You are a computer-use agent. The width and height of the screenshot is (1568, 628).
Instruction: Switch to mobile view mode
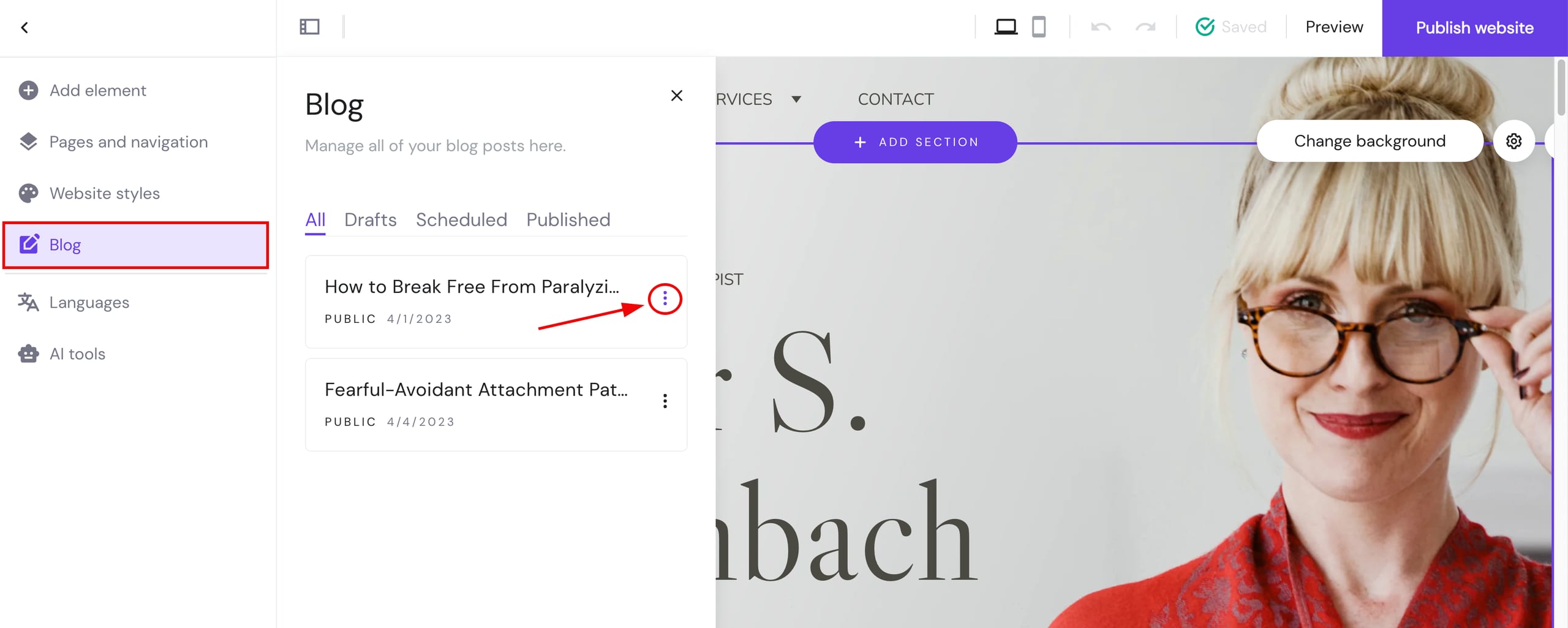coord(1039,26)
